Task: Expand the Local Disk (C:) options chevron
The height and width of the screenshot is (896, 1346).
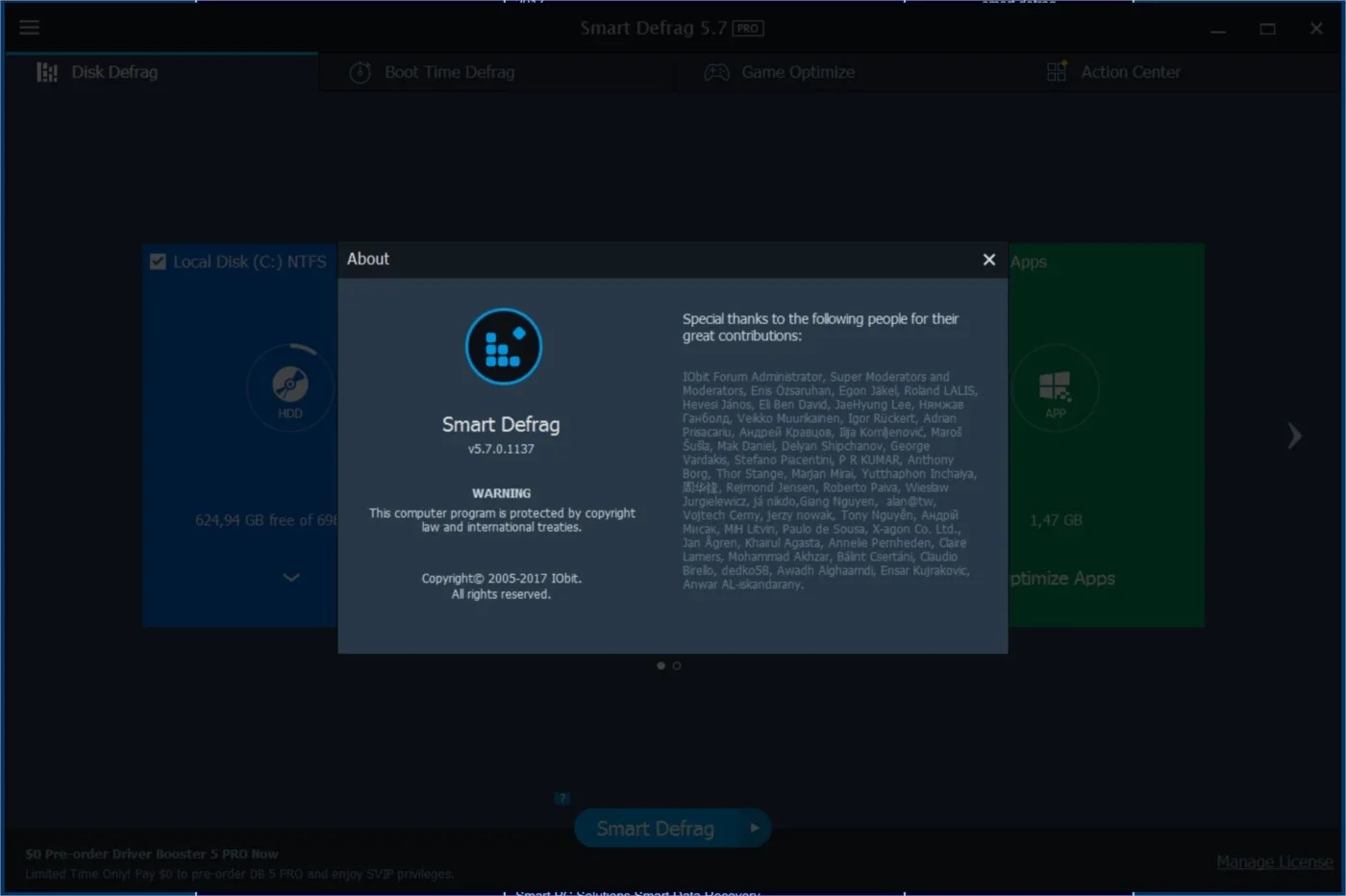Action: tap(291, 578)
